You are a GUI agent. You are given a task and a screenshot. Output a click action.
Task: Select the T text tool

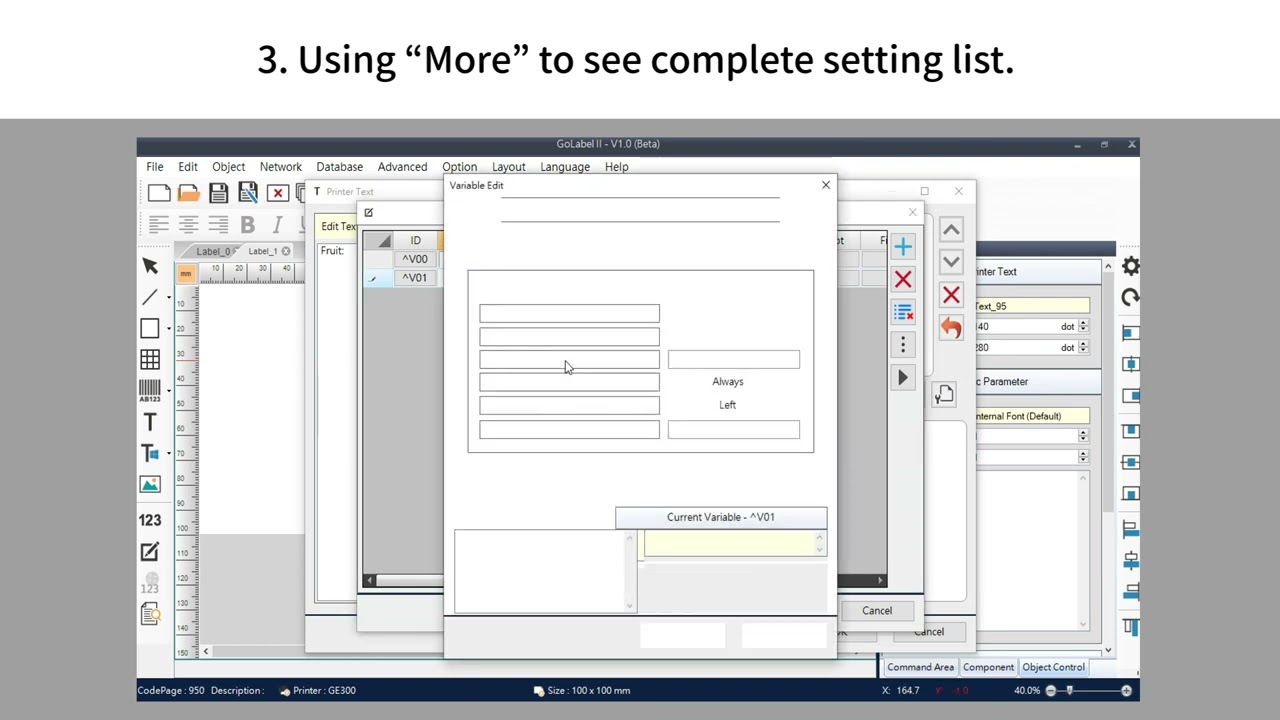pos(150,423)
